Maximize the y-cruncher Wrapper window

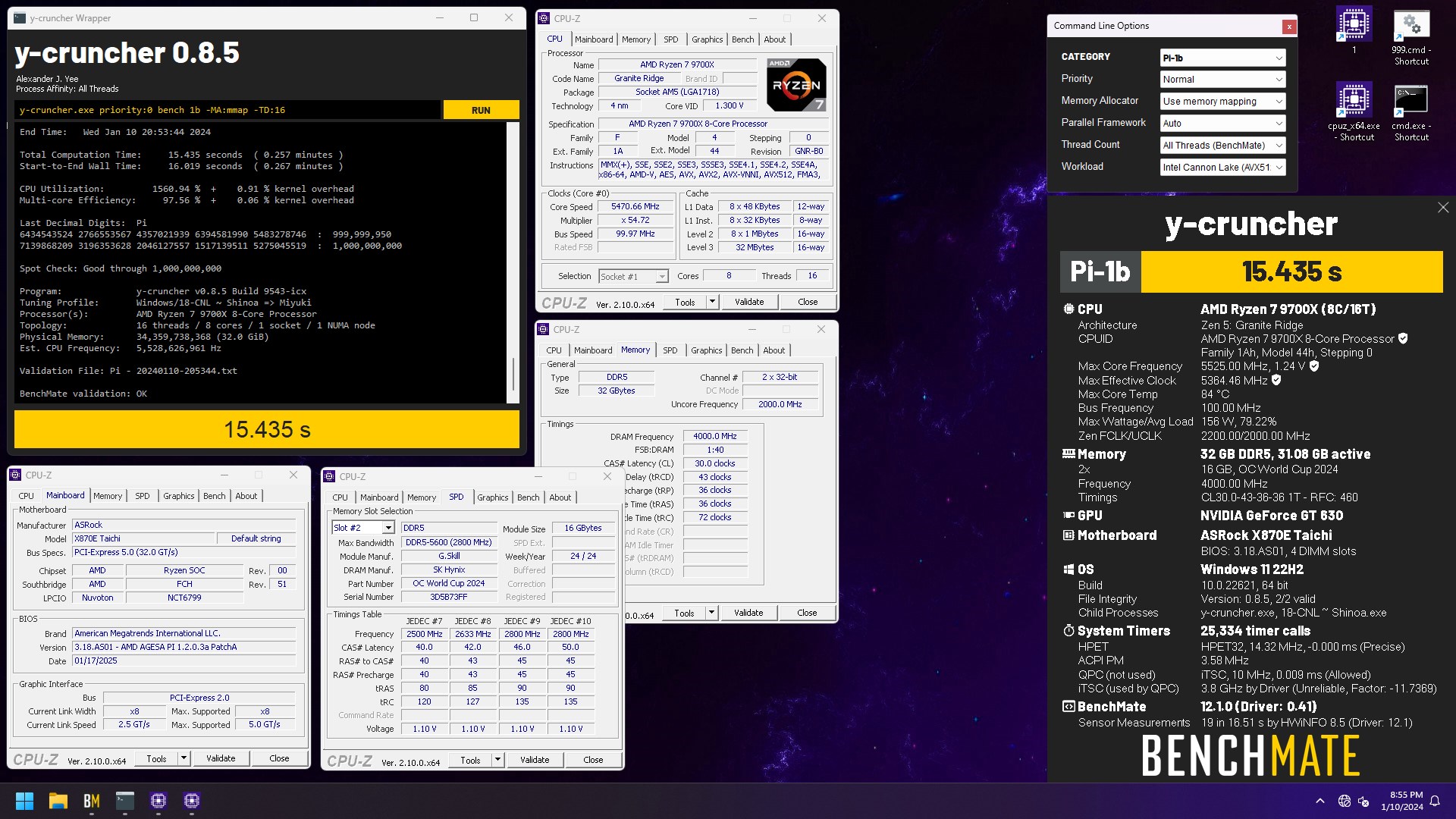[x=474, y=18]
